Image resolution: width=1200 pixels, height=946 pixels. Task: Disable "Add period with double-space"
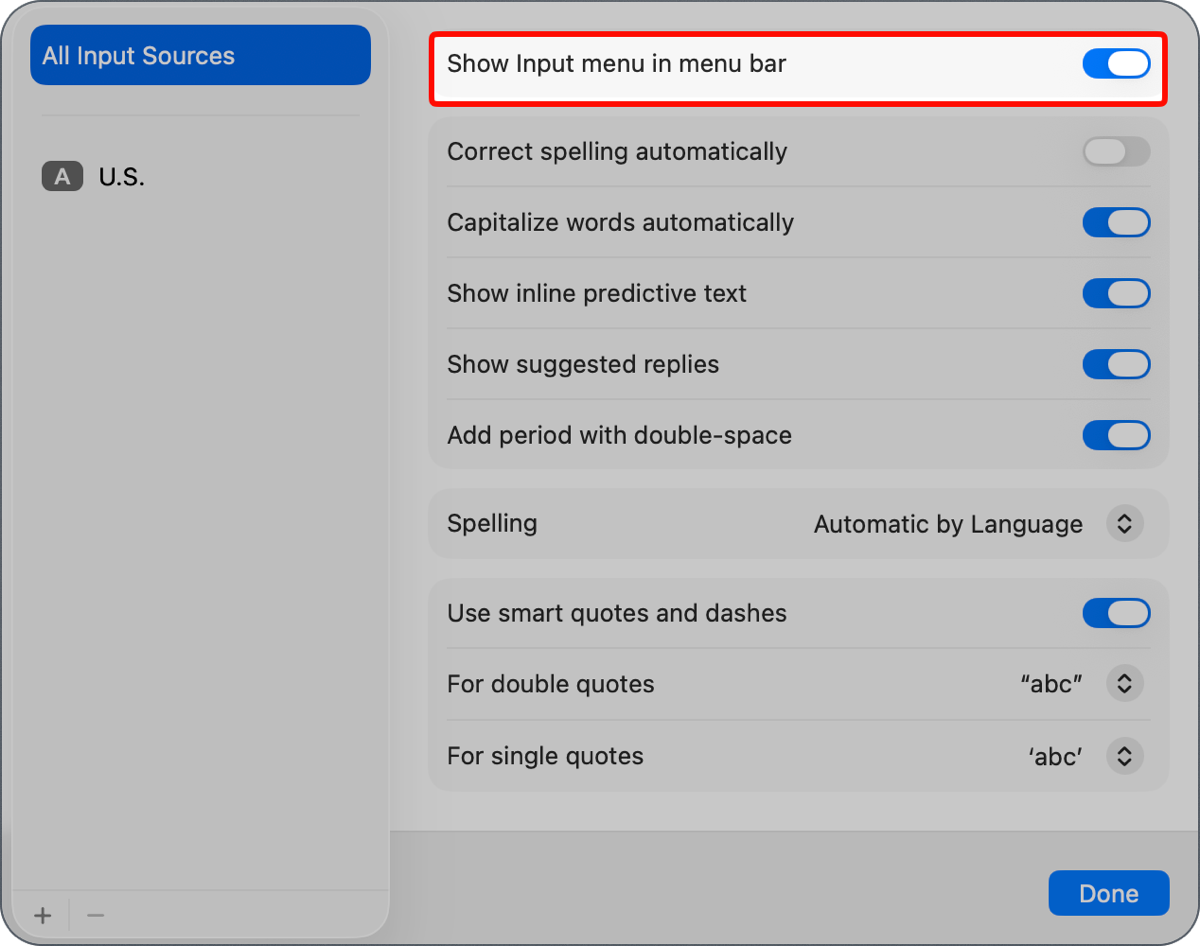tap(1116, 435)
